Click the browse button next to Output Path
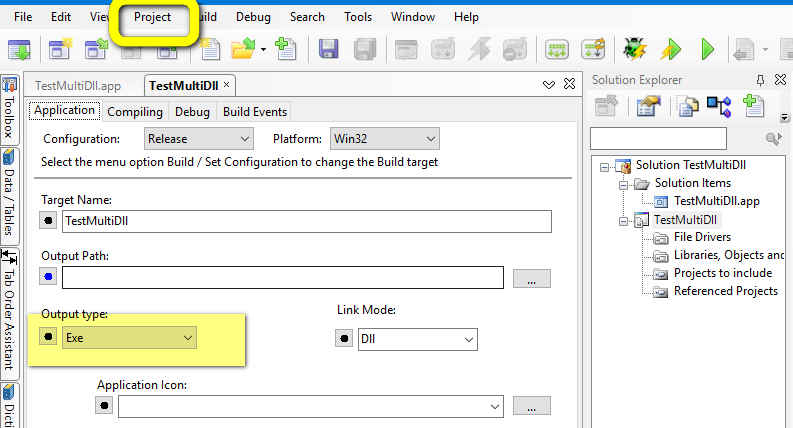The height and width of the screenshot is (428, 793). (531, 278)
